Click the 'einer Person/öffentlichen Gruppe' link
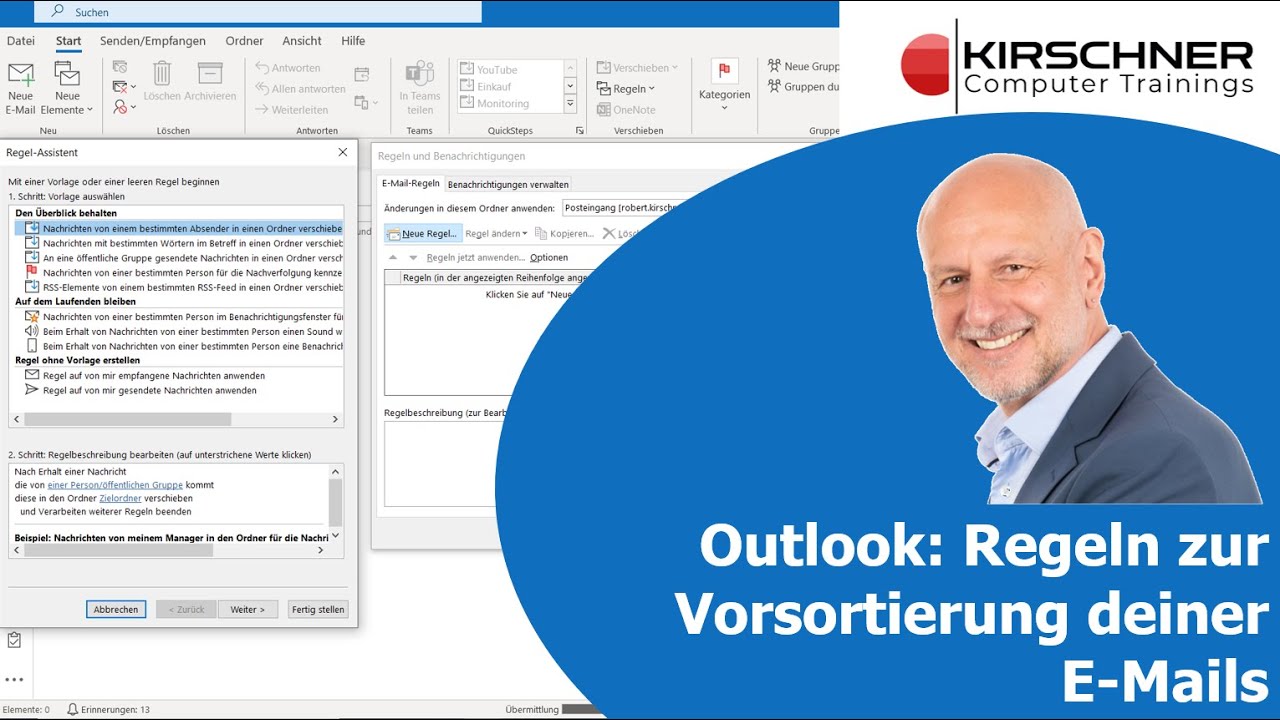 click(115, 484)
